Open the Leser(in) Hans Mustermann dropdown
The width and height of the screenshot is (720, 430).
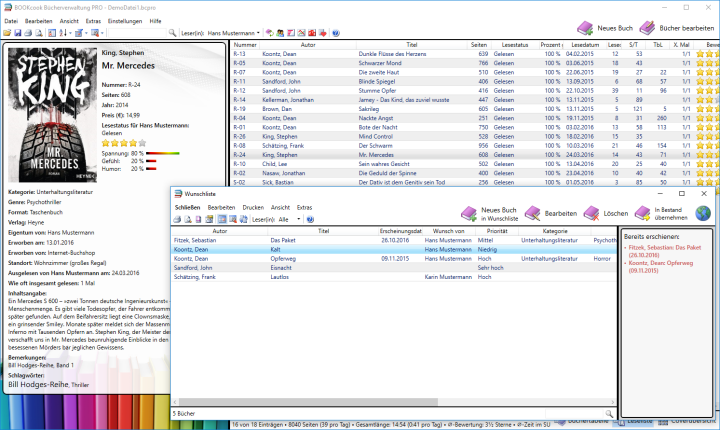point(259,33)
